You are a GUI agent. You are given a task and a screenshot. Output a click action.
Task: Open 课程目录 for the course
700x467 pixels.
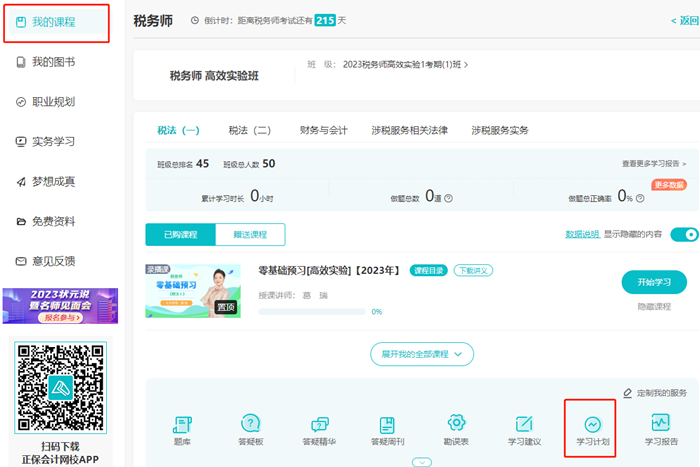429,271
